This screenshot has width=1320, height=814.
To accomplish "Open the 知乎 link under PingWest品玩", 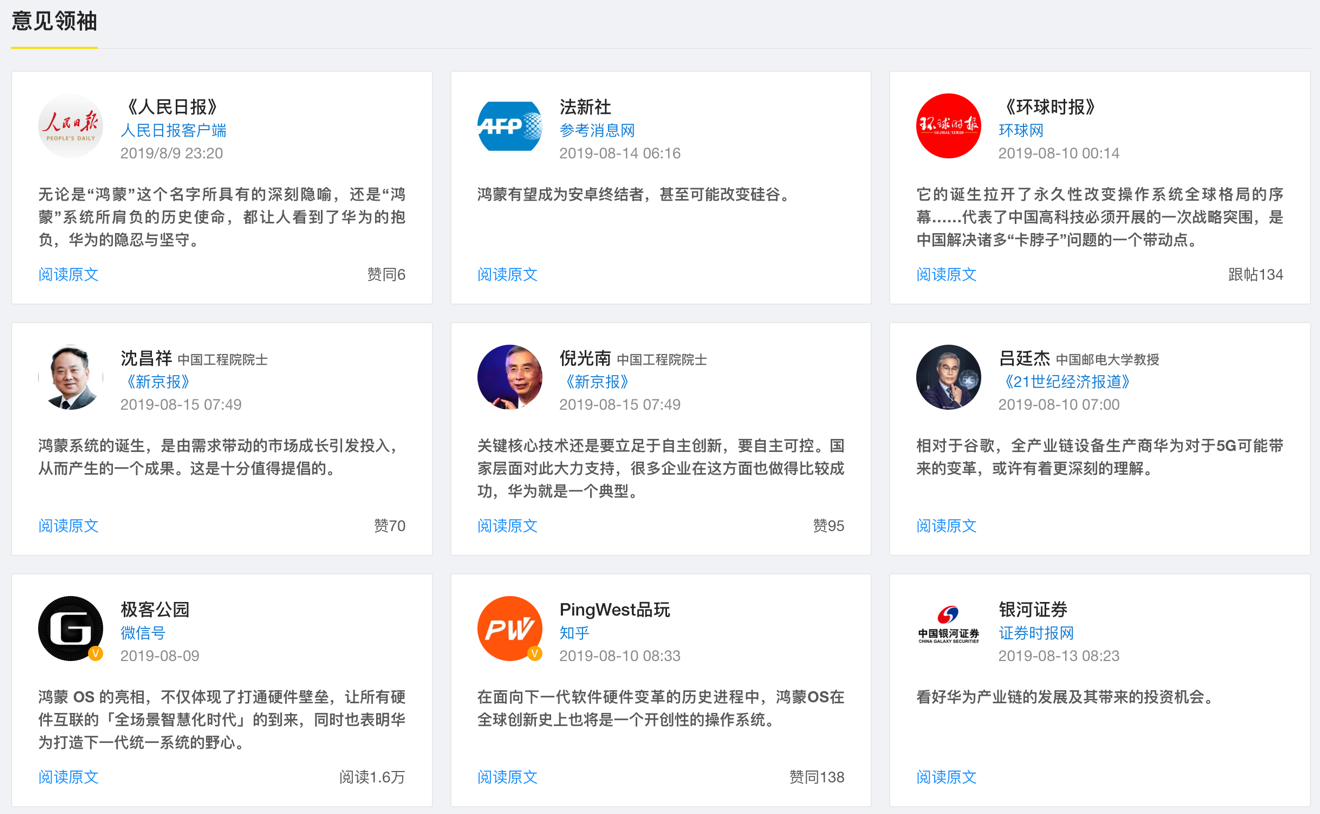I will click(574, 632).
